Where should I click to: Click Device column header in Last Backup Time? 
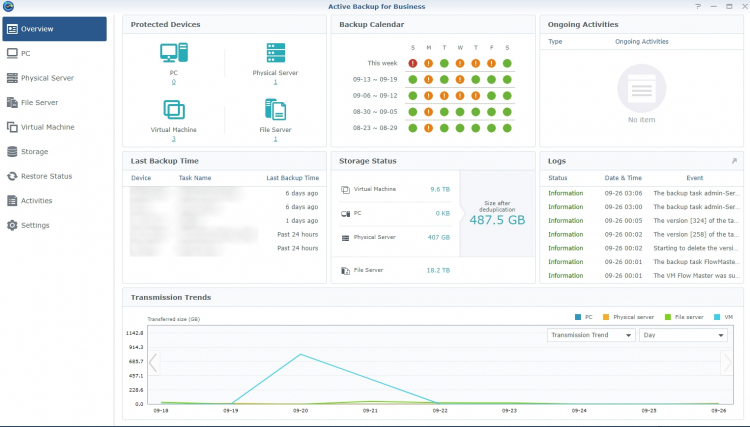(141, 178)
